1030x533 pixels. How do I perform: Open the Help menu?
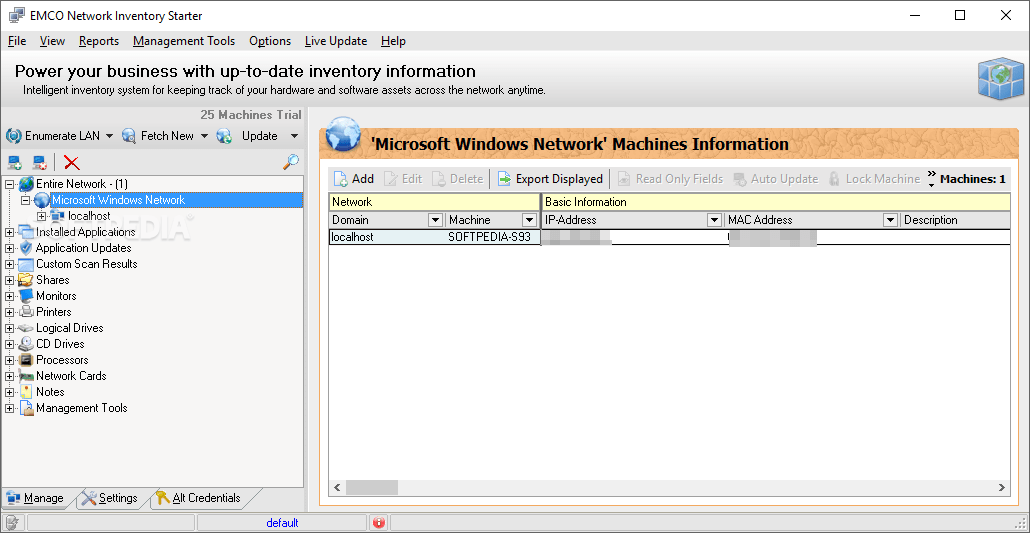(393, 41)
